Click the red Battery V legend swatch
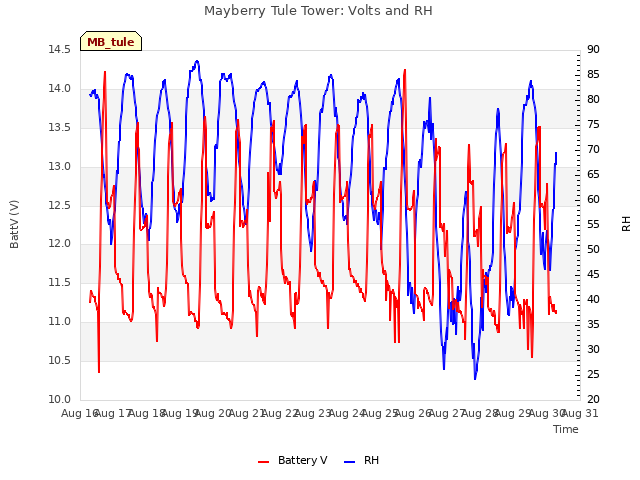 tap(264, 462)
